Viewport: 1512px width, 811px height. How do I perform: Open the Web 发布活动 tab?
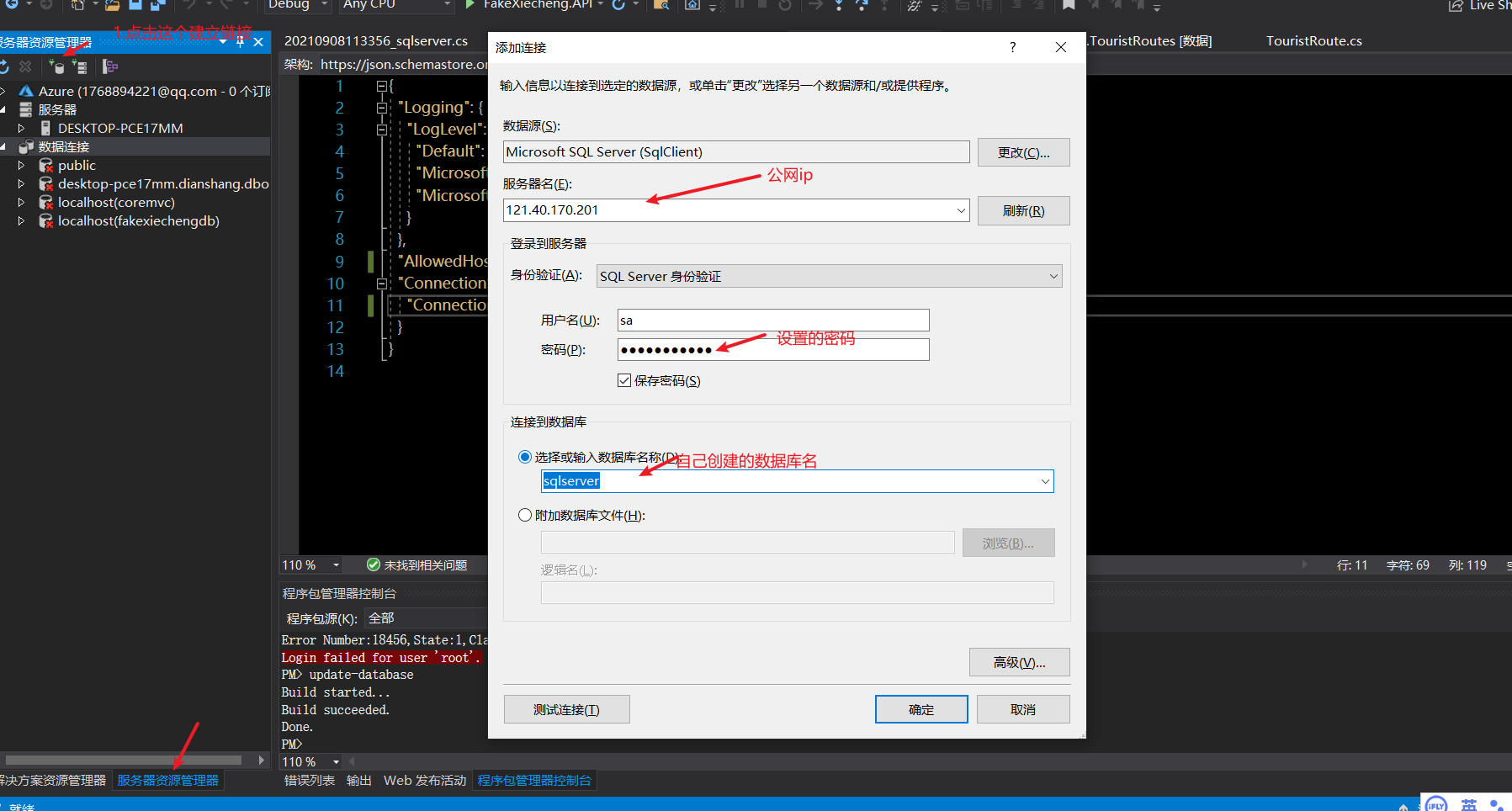pos(425,781)
